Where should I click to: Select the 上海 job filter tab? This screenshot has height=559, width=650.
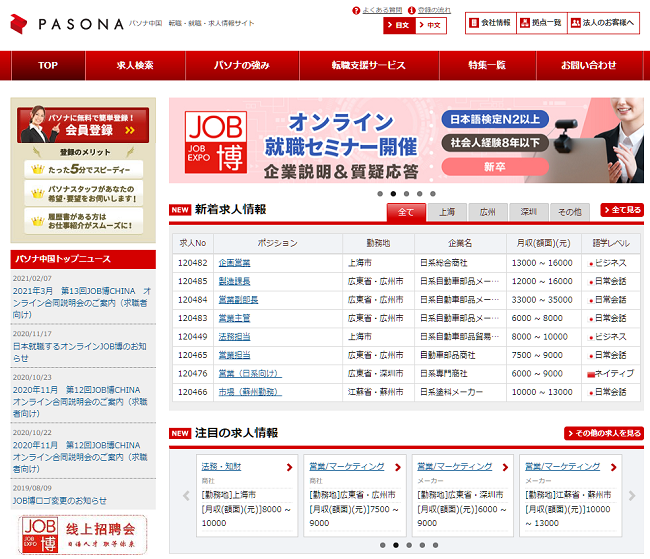coord(447,212)
